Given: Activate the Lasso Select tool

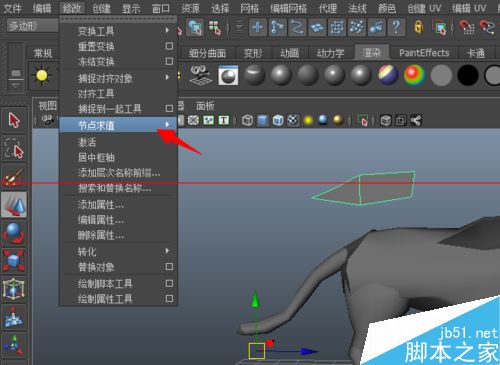Looking at the screenshot, I should point(14,148).
